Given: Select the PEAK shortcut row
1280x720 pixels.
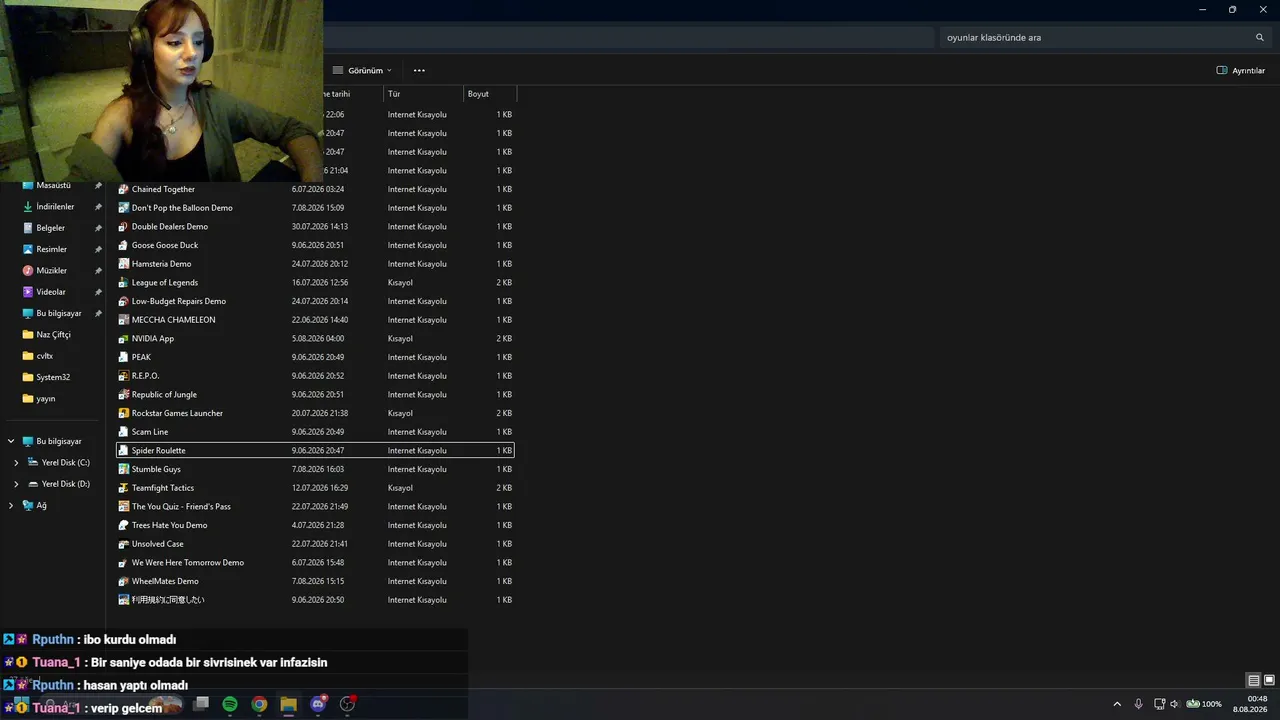Looking at the screenshot, I should (315, 357).
